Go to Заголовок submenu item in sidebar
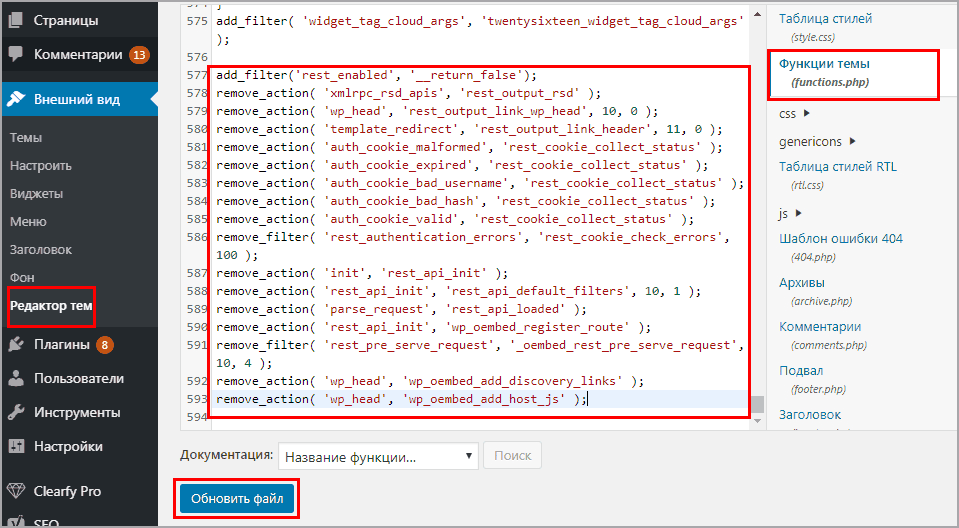This screenshot has width=959, height=528. [x=40, y=250]
